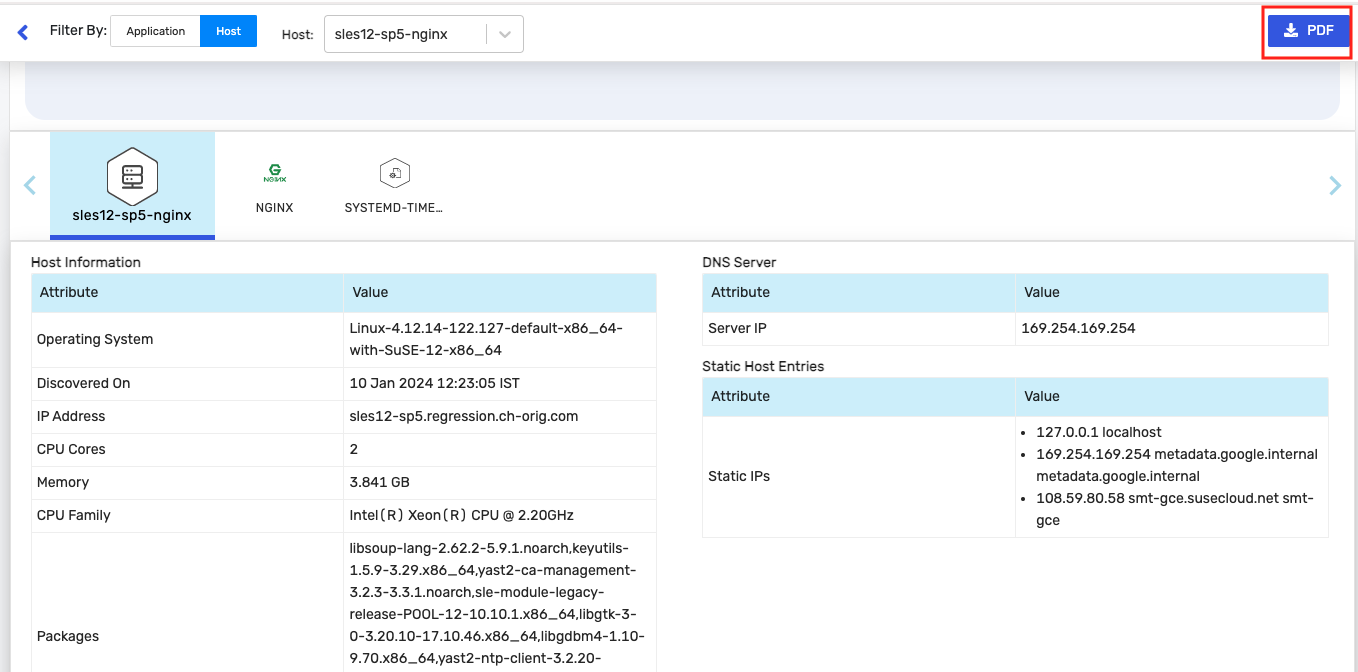Click the DNS Server heading
The image size is (1358, 672).
click(x=739, y=262)
